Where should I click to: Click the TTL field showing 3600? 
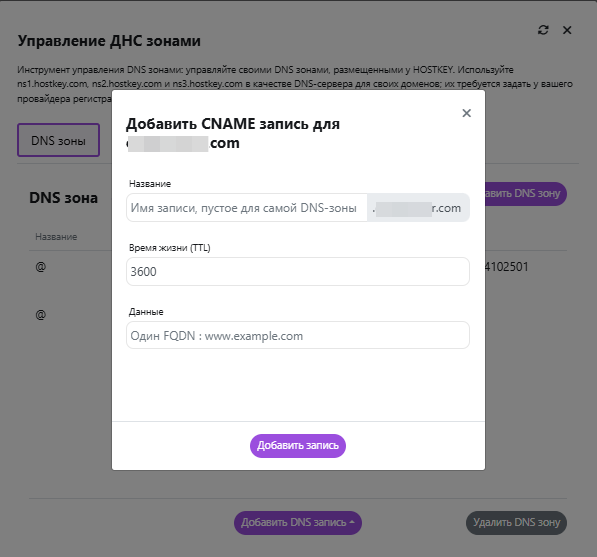[x=298, y=271]
